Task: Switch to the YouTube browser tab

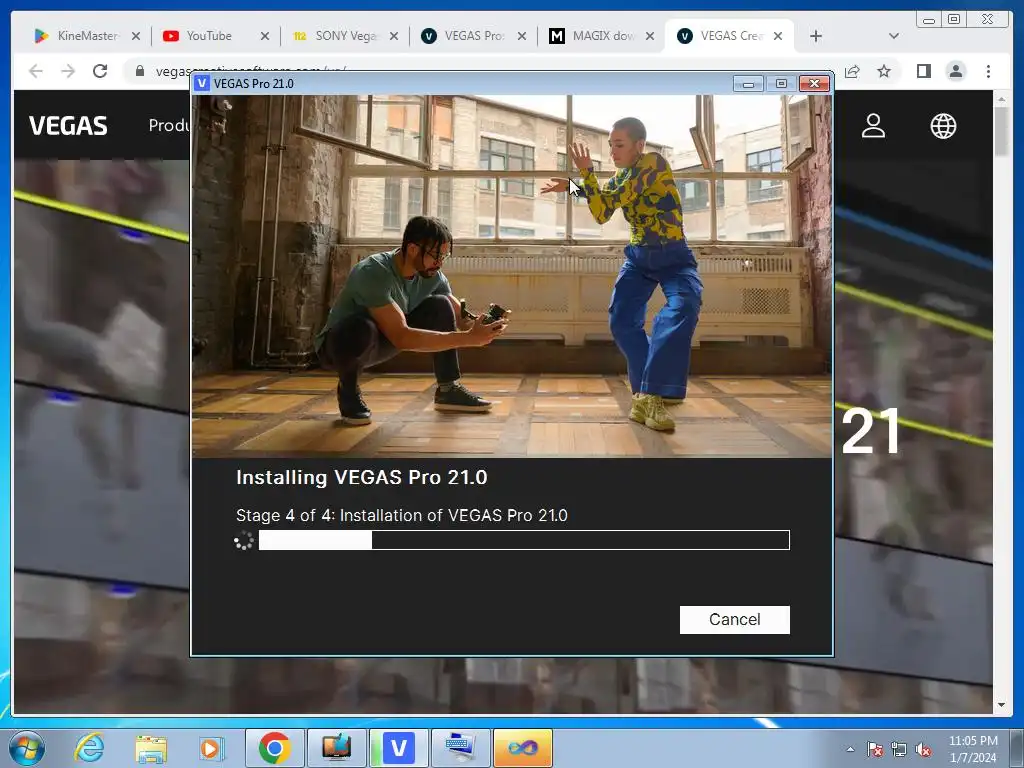Action: coord(208,36)
